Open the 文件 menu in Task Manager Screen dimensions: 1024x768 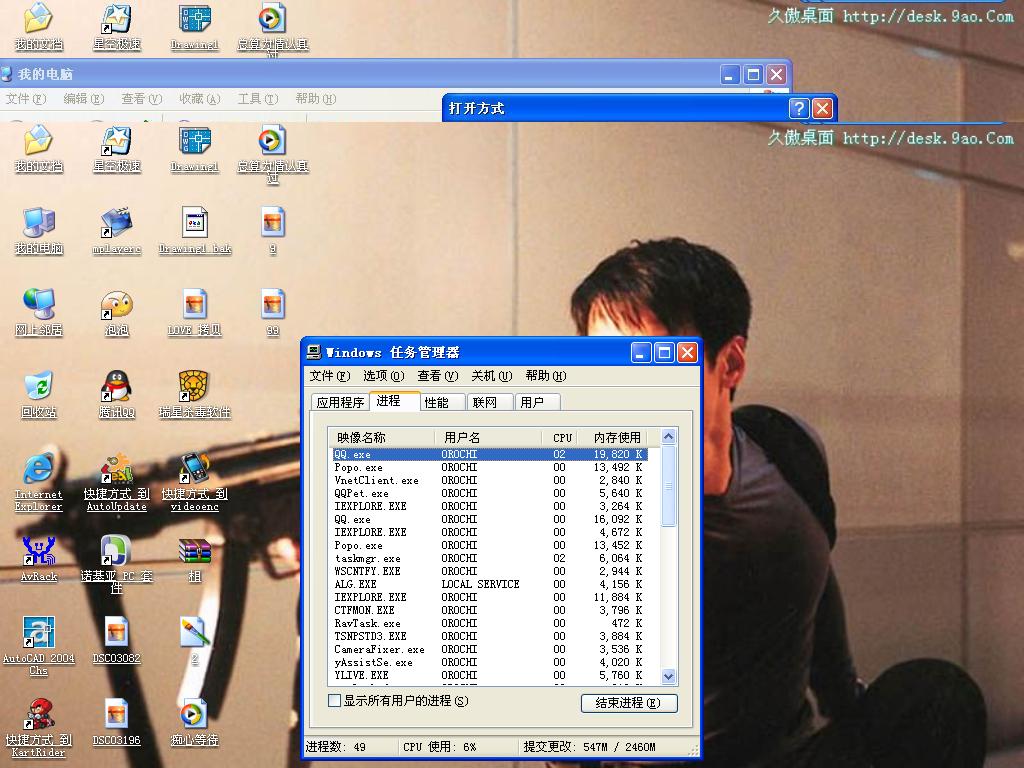click(x=329, y=376)
